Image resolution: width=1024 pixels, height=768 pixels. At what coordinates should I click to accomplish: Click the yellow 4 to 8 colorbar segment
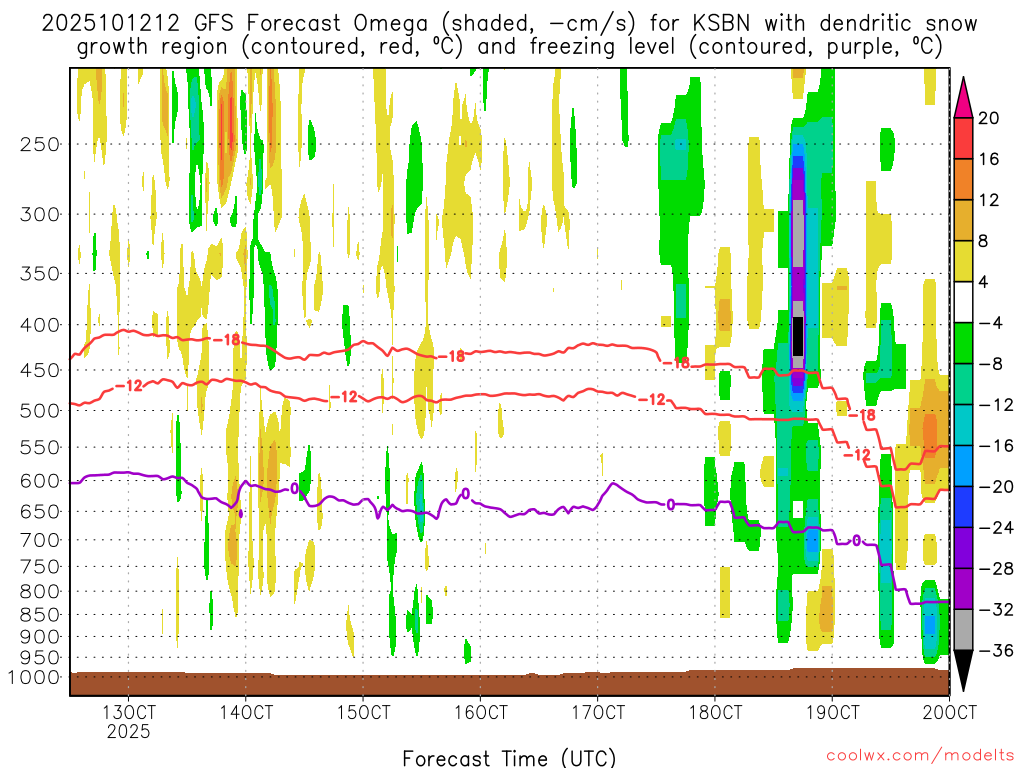[x=963, y=261]
